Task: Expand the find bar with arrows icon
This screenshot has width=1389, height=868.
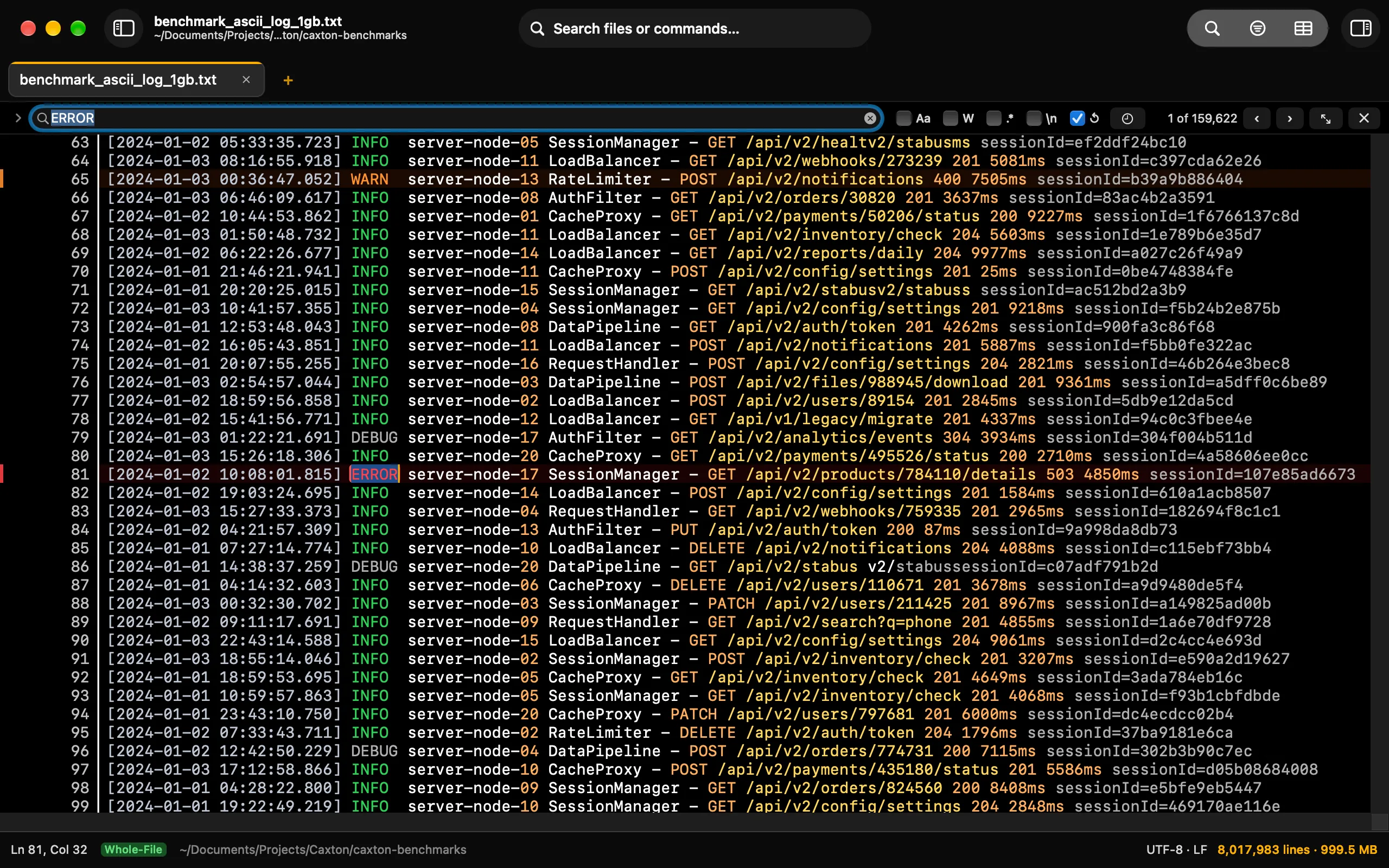Action: click(1326, 118)
